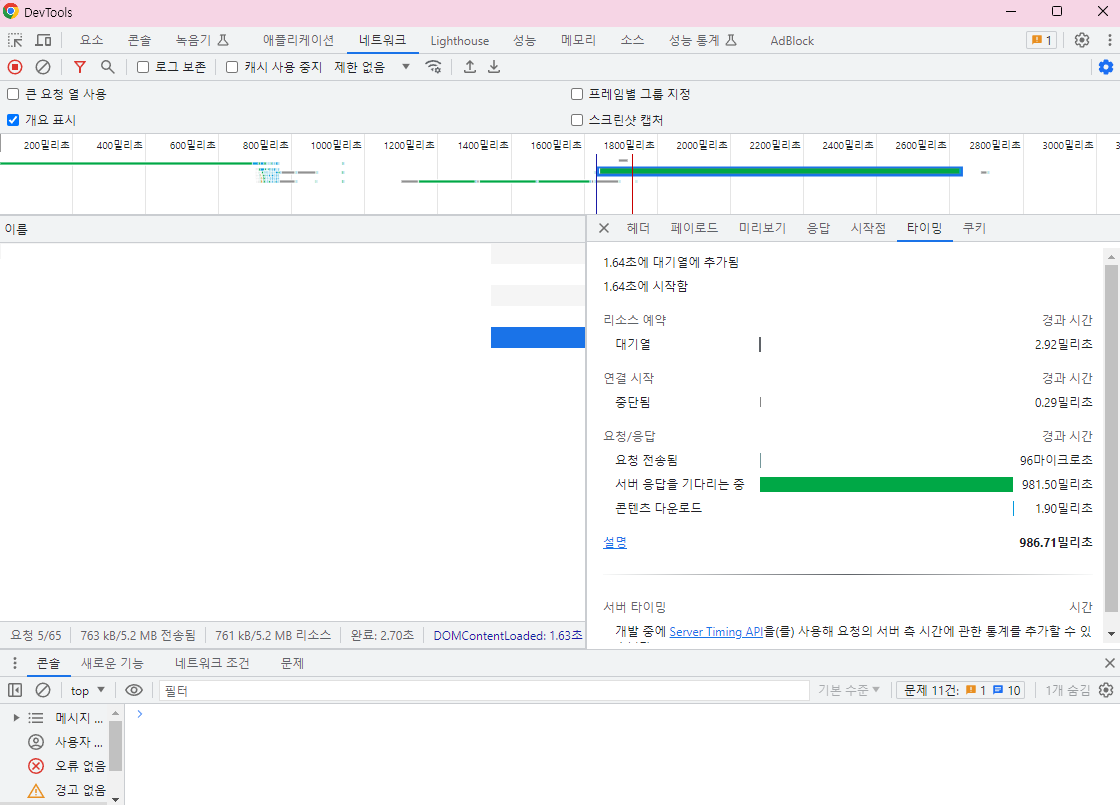Enable the 프레임별 그룹 지정 checkbox

[577, 94]
